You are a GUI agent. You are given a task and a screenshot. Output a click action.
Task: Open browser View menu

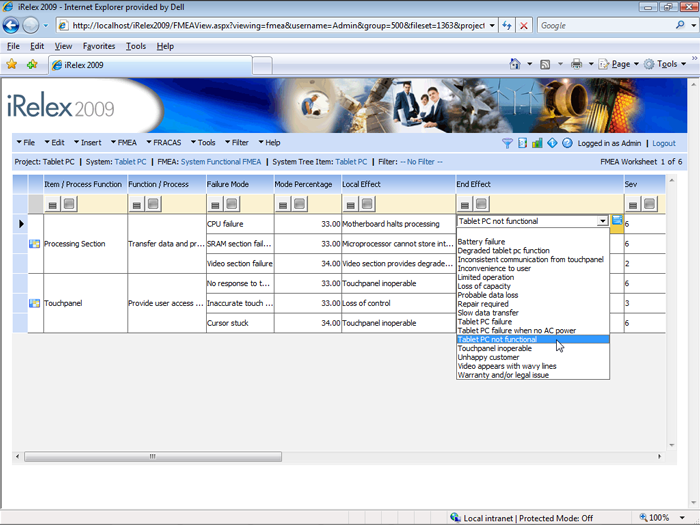coord(63,46)
